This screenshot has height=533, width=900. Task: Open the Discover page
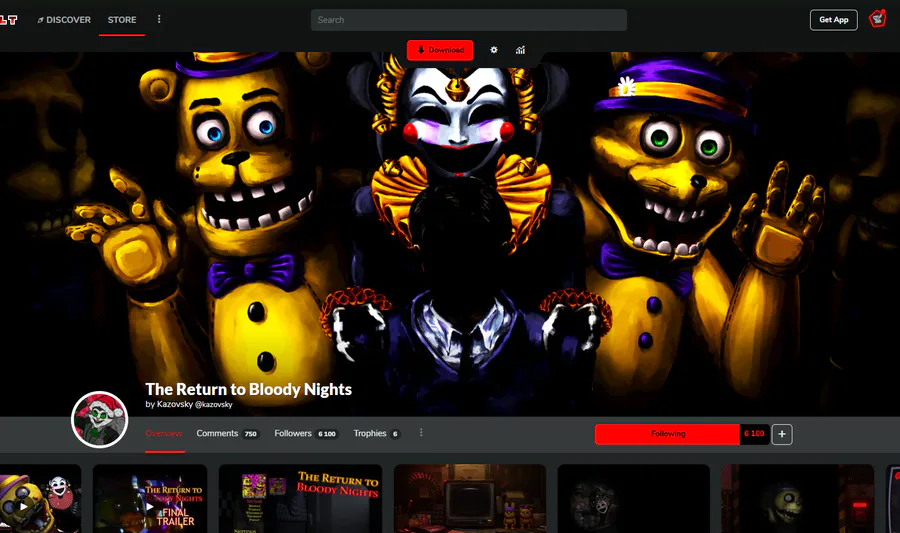coord(64,20)
